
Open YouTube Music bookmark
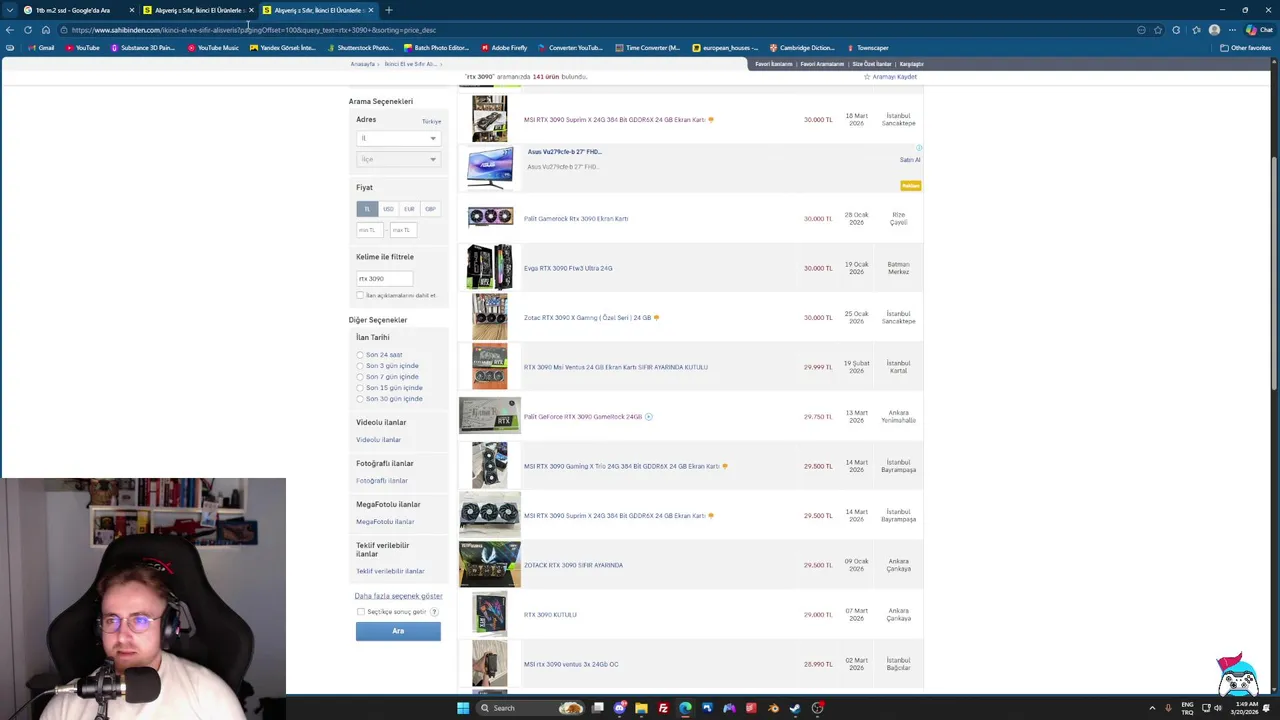[x=213, y=48]
